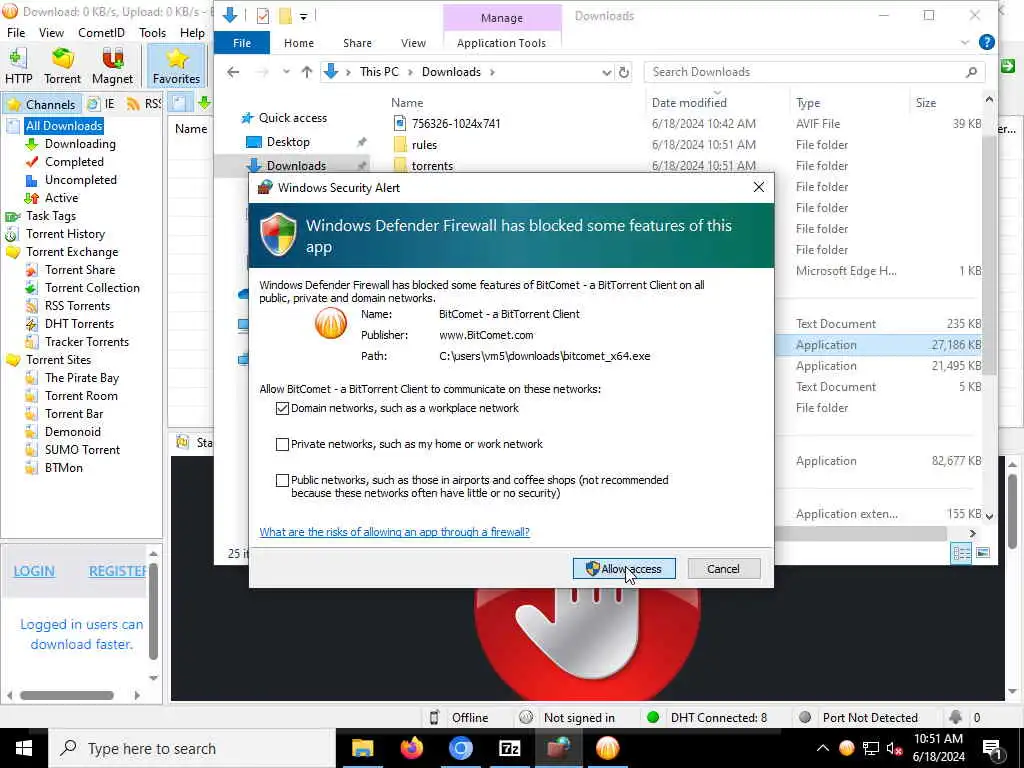Select Completed downloads in the sidebar
Screen dimensions: 1024x768
tap(74, 162)
